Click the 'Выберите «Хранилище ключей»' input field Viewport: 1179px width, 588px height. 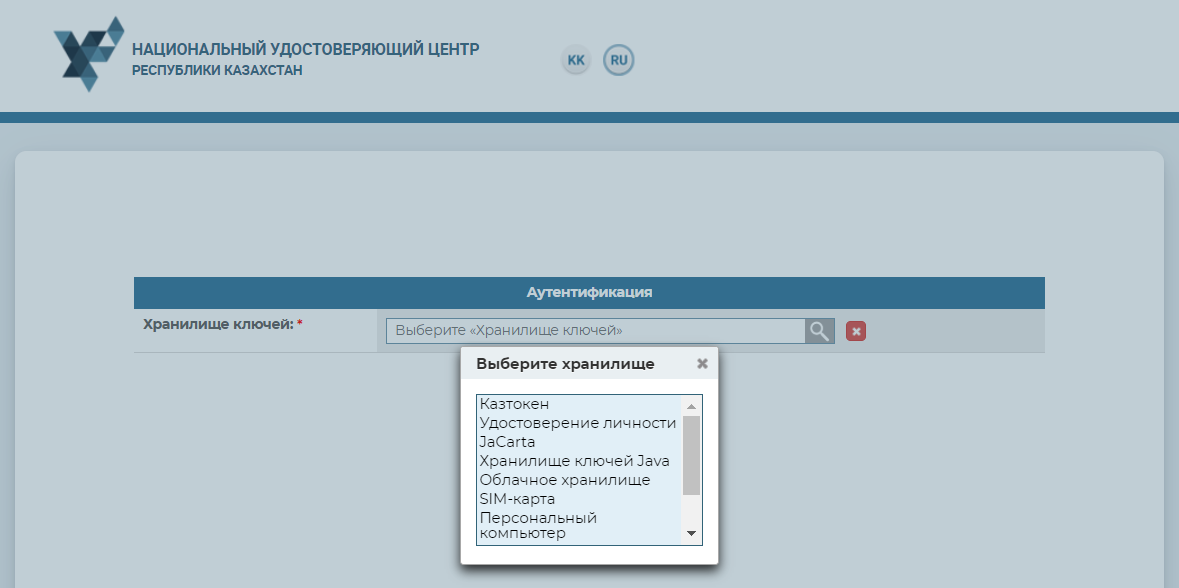595,331
